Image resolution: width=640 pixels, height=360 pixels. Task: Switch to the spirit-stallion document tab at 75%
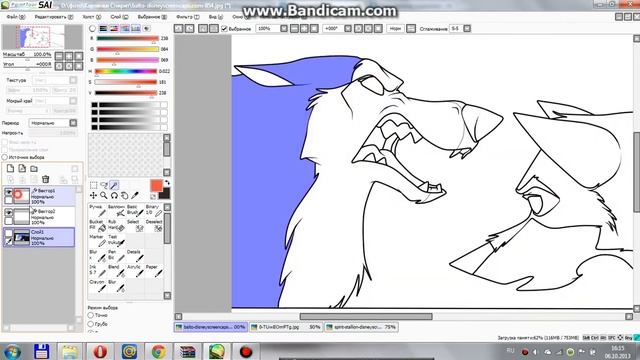[361, 327]
